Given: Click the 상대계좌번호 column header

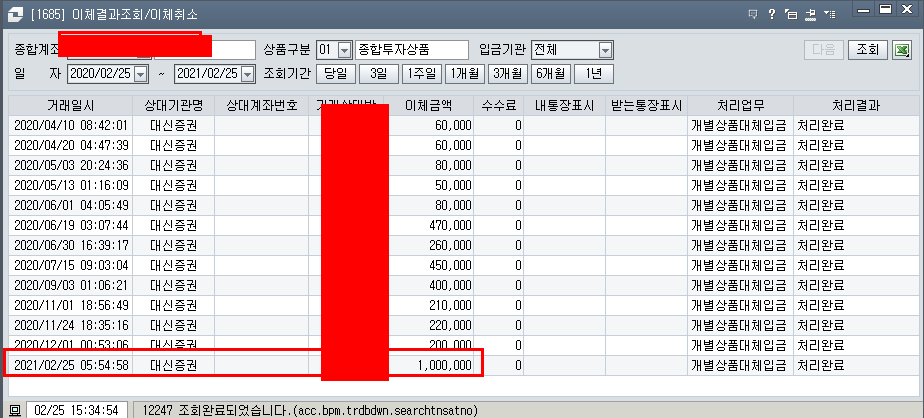Looking at the screenshot, I should [262, 106].
